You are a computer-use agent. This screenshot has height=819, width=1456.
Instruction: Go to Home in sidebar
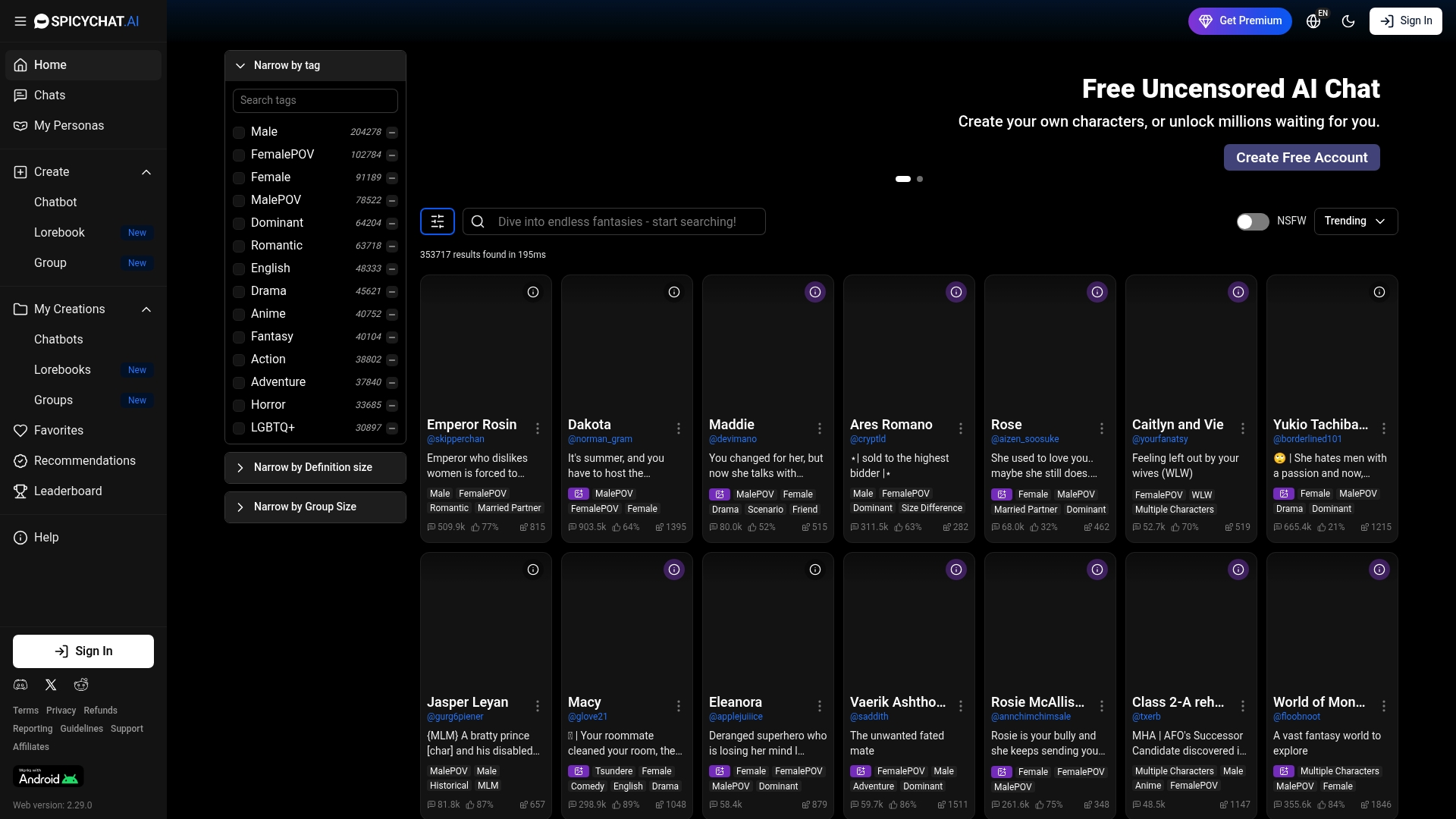[x=83, y=65]
